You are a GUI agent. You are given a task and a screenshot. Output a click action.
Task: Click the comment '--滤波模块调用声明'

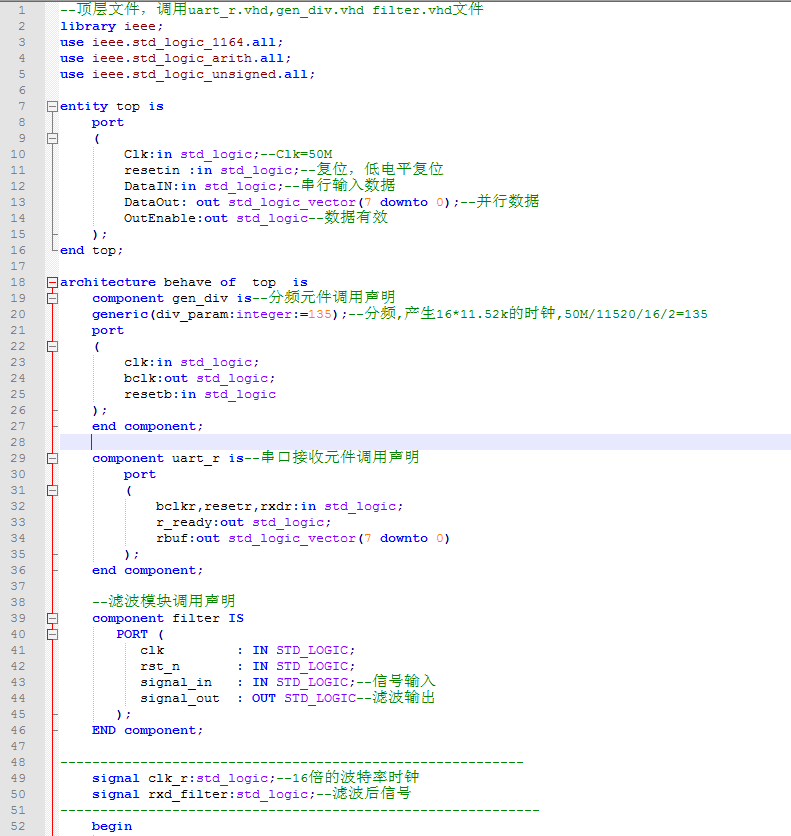[x=164, y=601]
